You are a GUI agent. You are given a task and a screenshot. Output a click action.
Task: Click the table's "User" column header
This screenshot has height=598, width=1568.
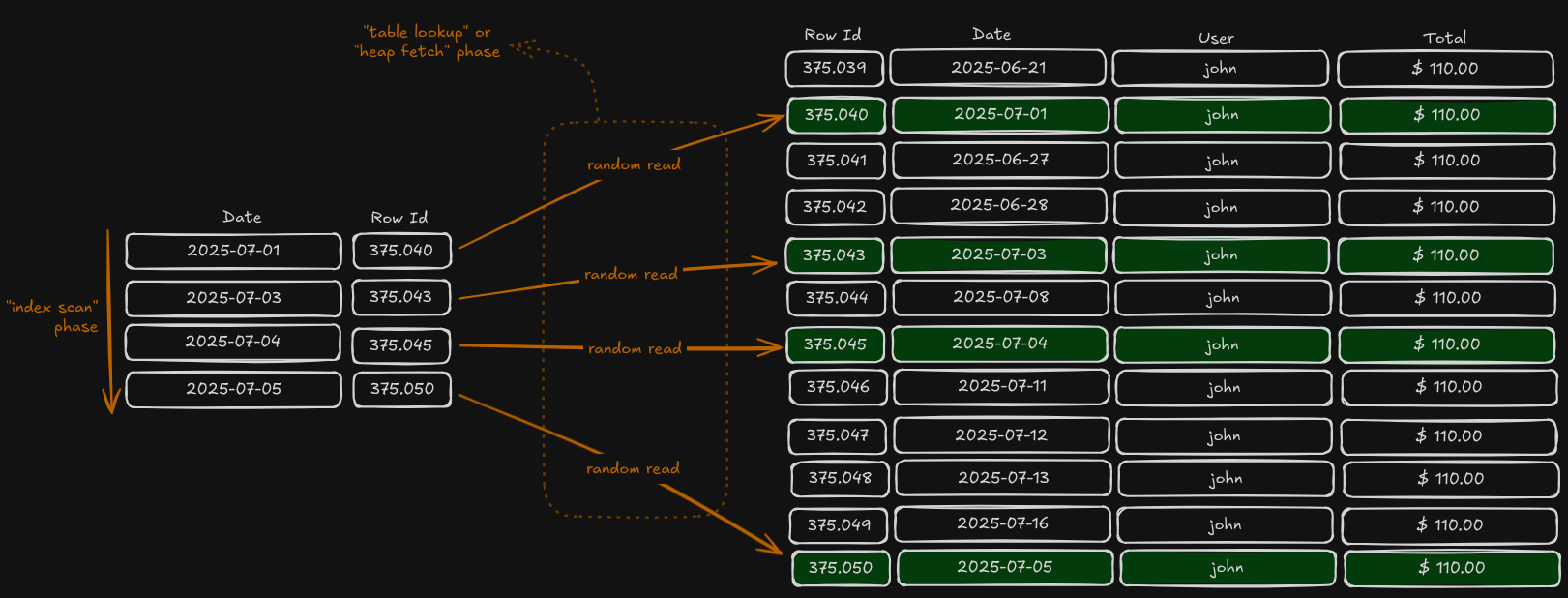tap(1216, 38)
